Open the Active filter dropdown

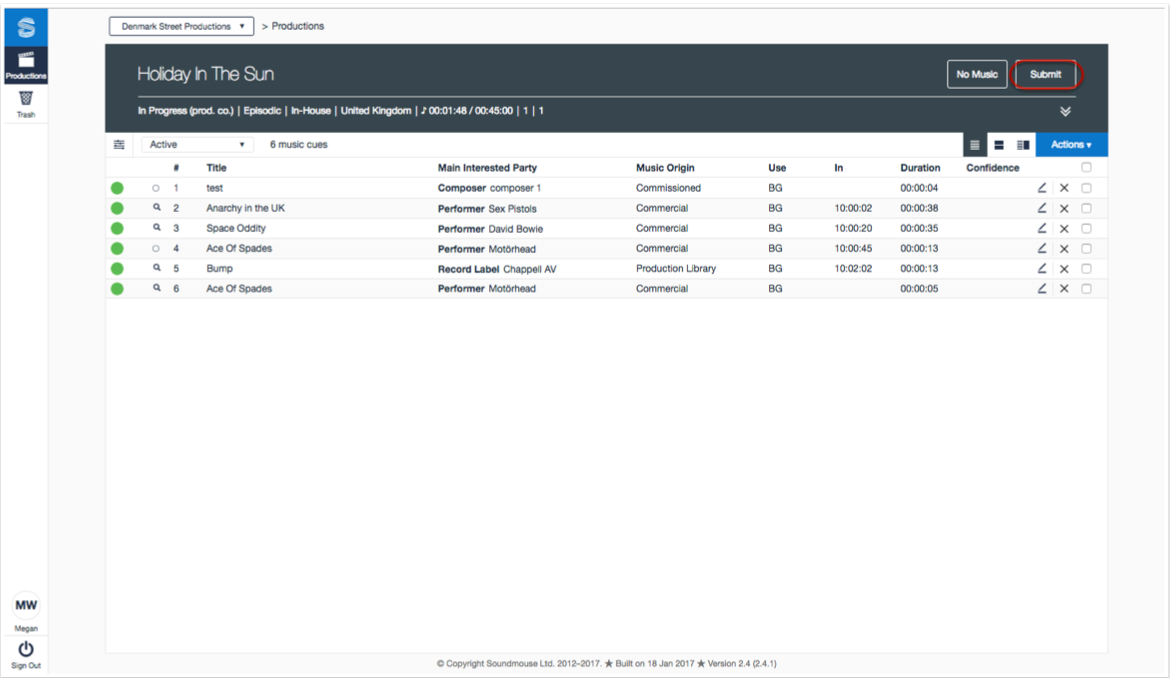pyautogui.click(x=197, y=145)
